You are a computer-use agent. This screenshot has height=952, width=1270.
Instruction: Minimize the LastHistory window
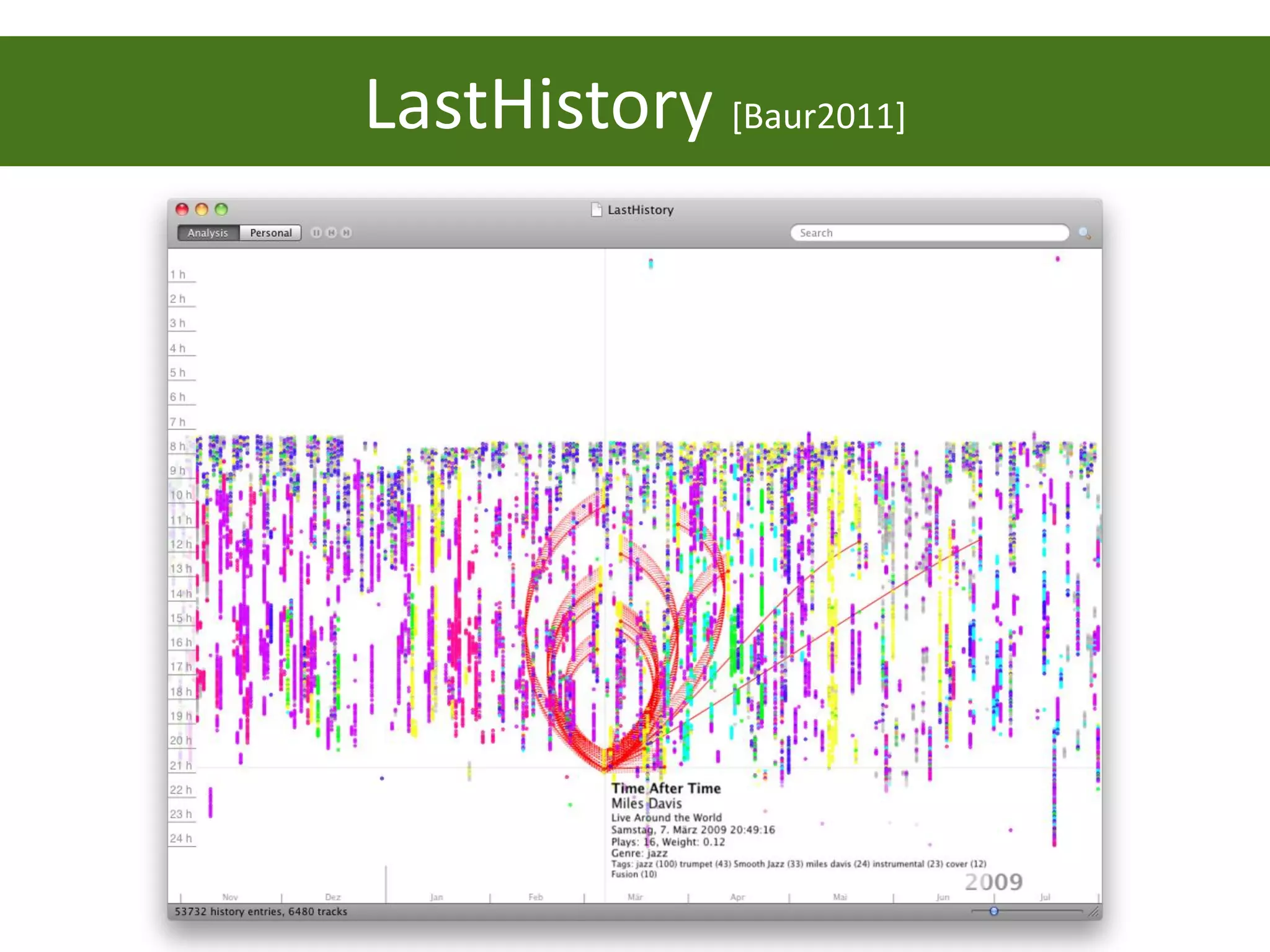coord(202,209)
